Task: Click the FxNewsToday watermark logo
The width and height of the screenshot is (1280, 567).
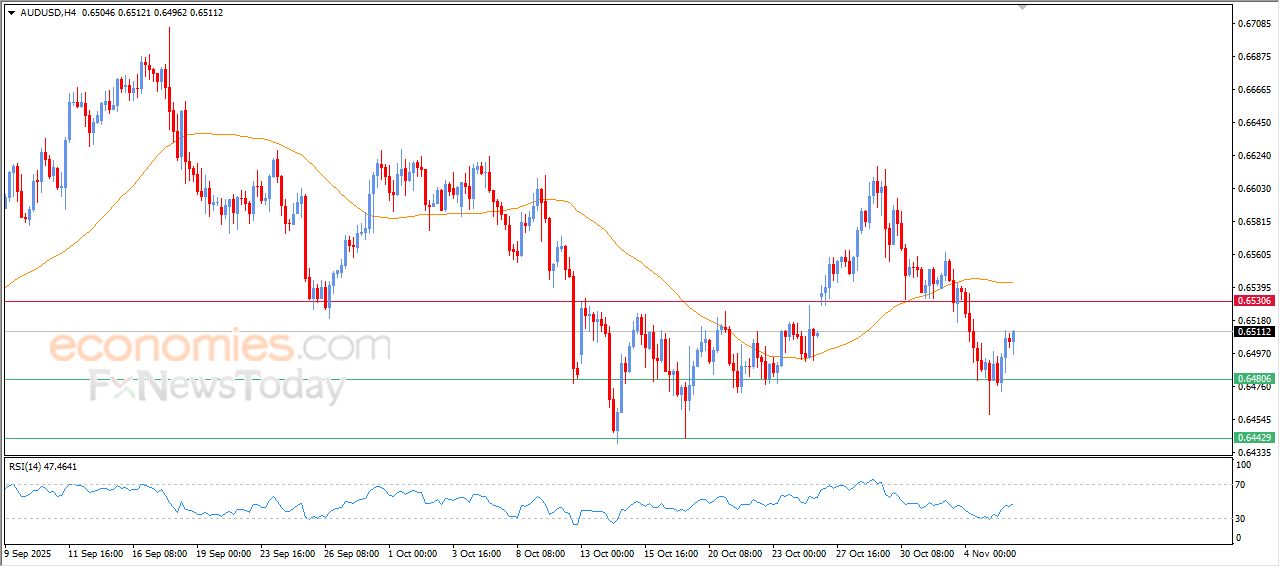Action: tap(217, 385)
